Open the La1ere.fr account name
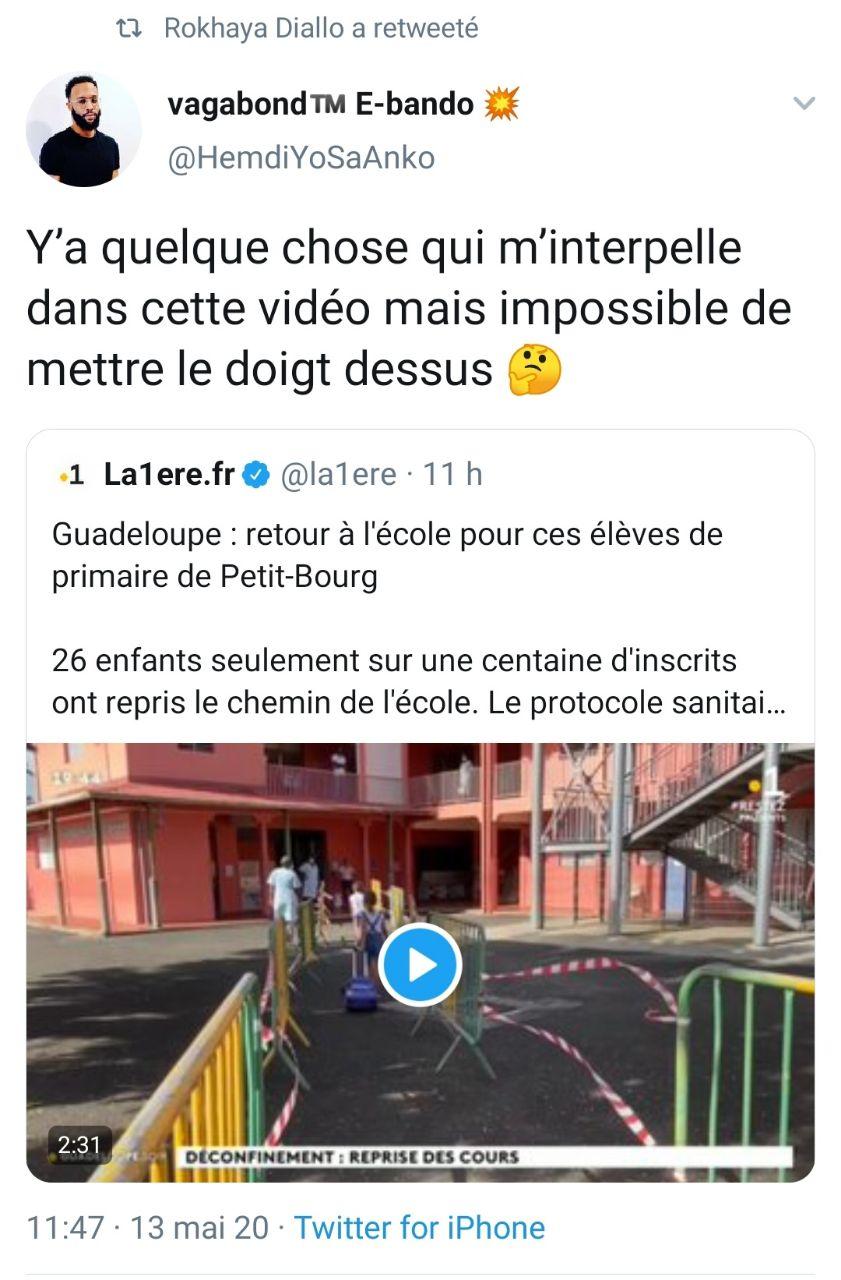This screenshot has height=1280, width=841. coord(169,475)
